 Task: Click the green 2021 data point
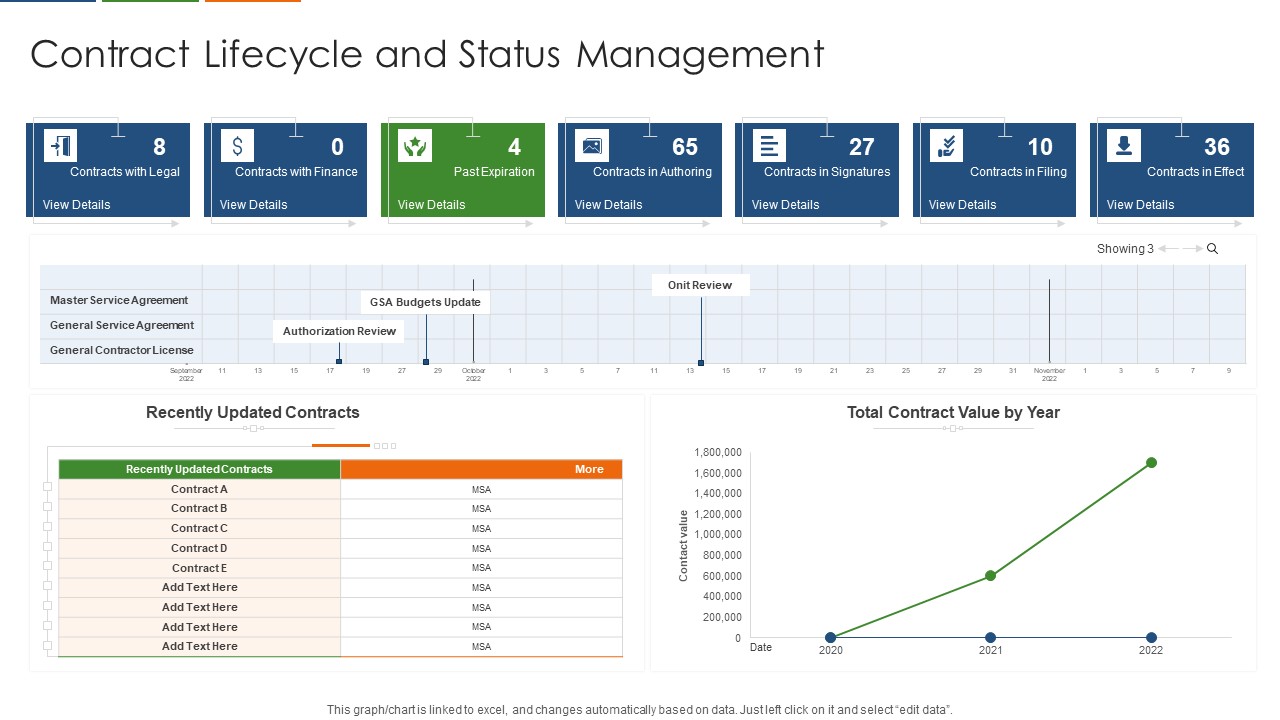(x=990, y=576)
